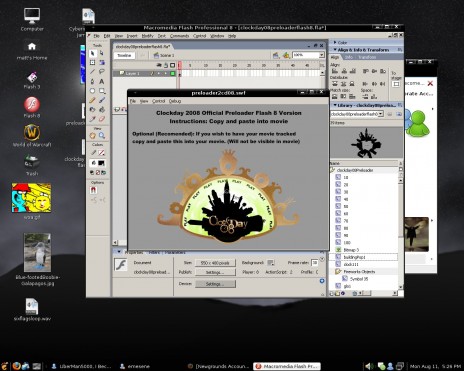Viewport: 464px width, 371px height.
Task: Select the Ink Bottle tool
Action: 93,109
